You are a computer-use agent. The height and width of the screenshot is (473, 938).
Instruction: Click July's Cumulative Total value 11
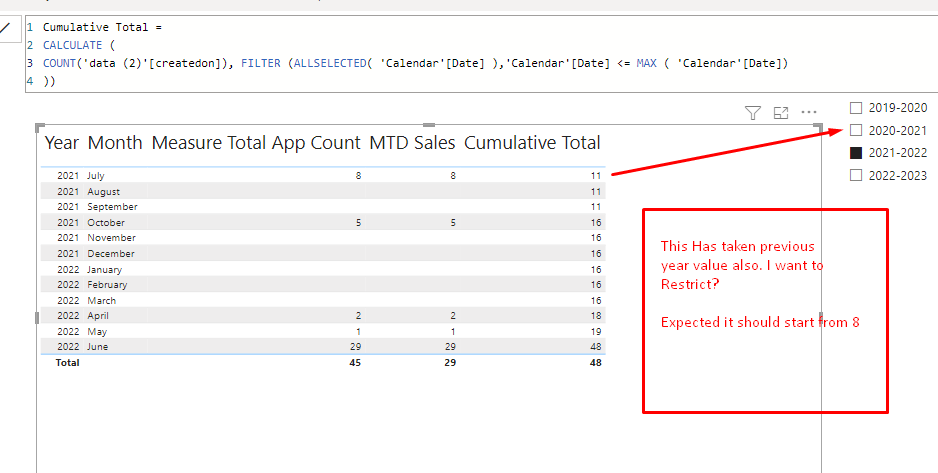pyautogui.click(x=596, y=176)
